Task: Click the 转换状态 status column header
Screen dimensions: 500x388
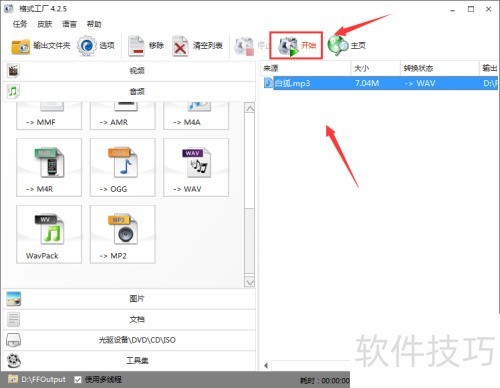Action: [x=440, y=68]
